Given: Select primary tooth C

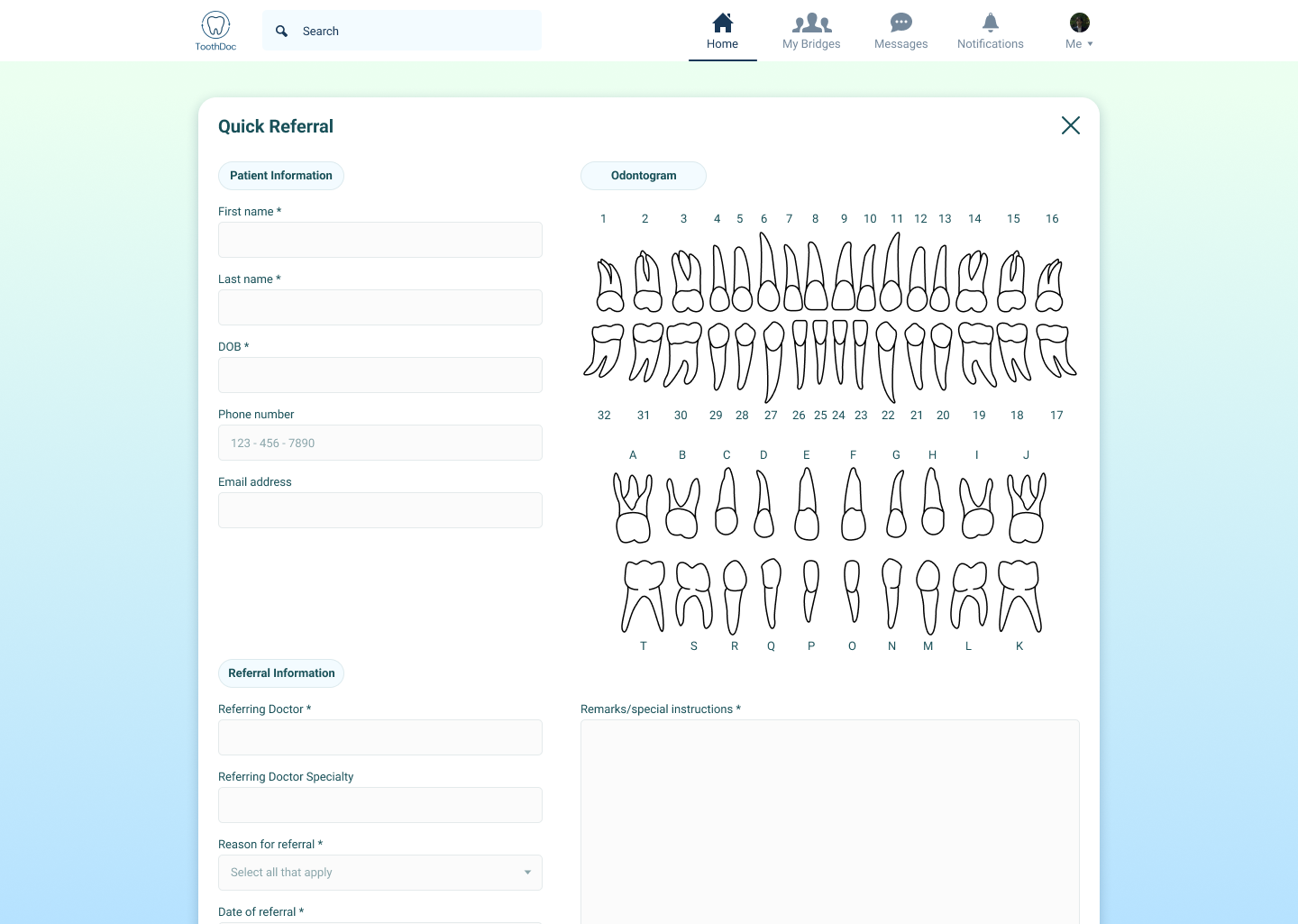Looking at the screenshot, I should (727, 501).
